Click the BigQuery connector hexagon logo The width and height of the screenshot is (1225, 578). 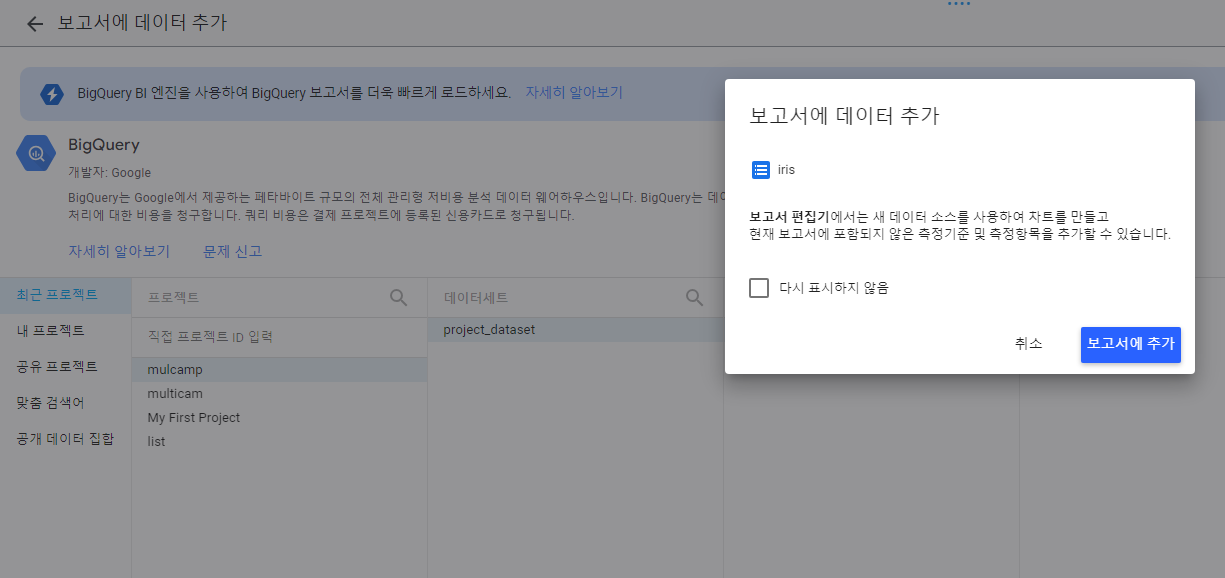[x=35, y=153]
